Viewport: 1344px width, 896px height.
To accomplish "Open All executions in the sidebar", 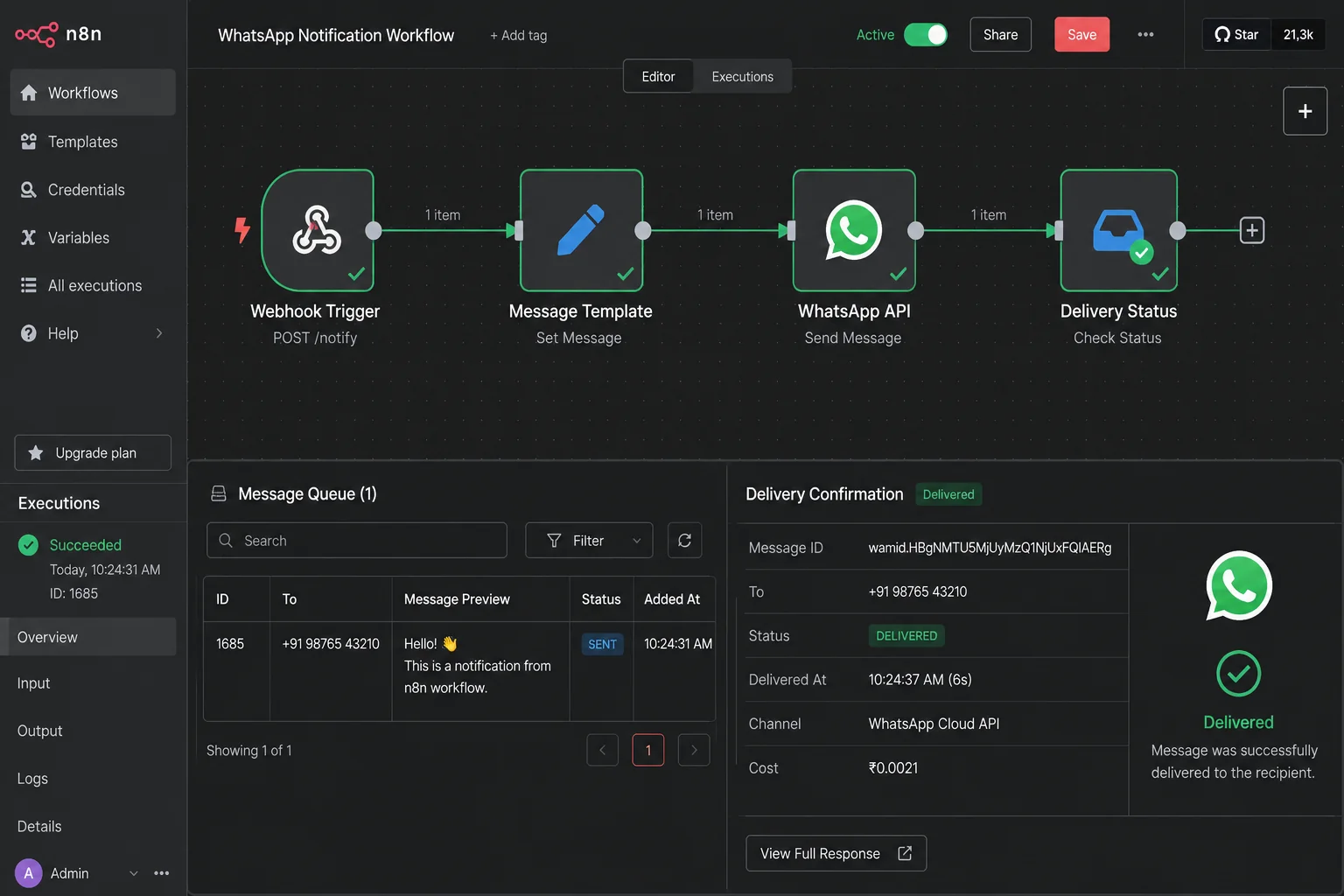I will tap(93, 285).
